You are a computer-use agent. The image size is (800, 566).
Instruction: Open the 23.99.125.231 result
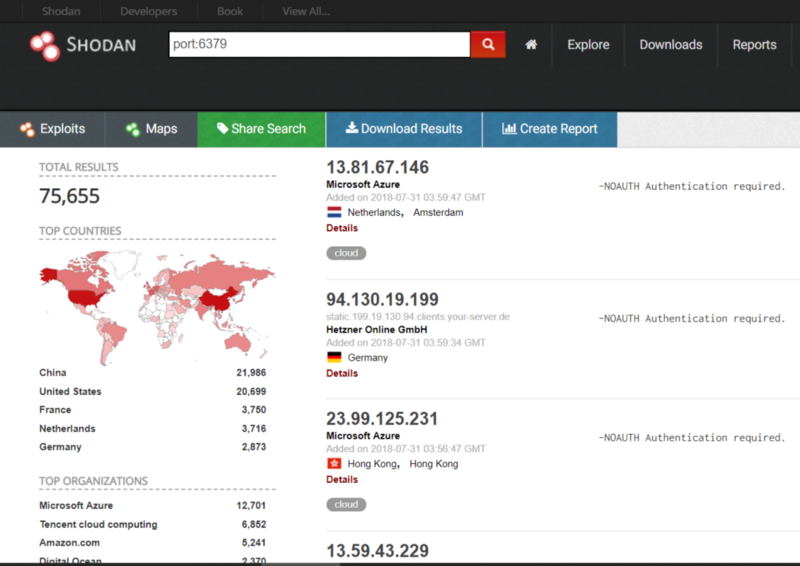click(x=382, y=419)
